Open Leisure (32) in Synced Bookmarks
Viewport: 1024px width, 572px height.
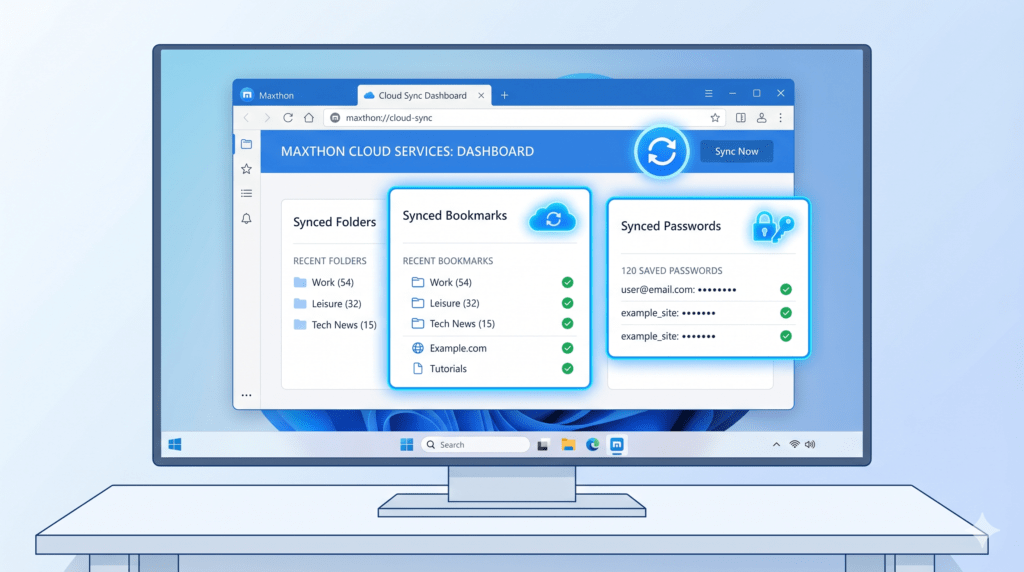coord(445,303)
